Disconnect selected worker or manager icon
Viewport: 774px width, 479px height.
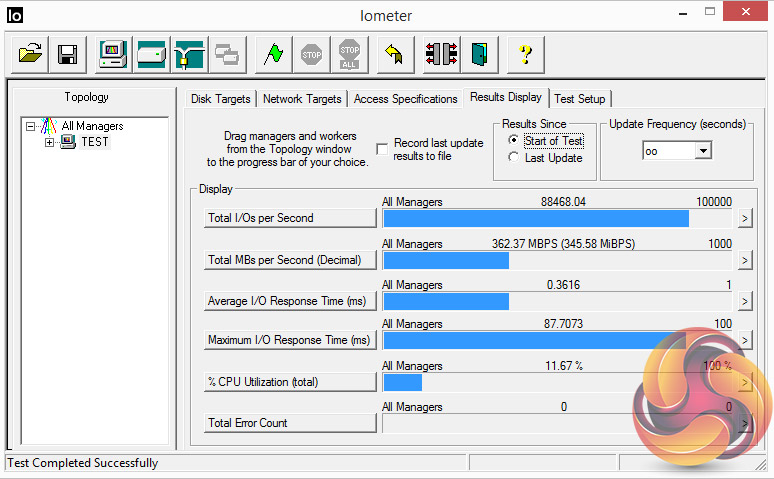441,54
